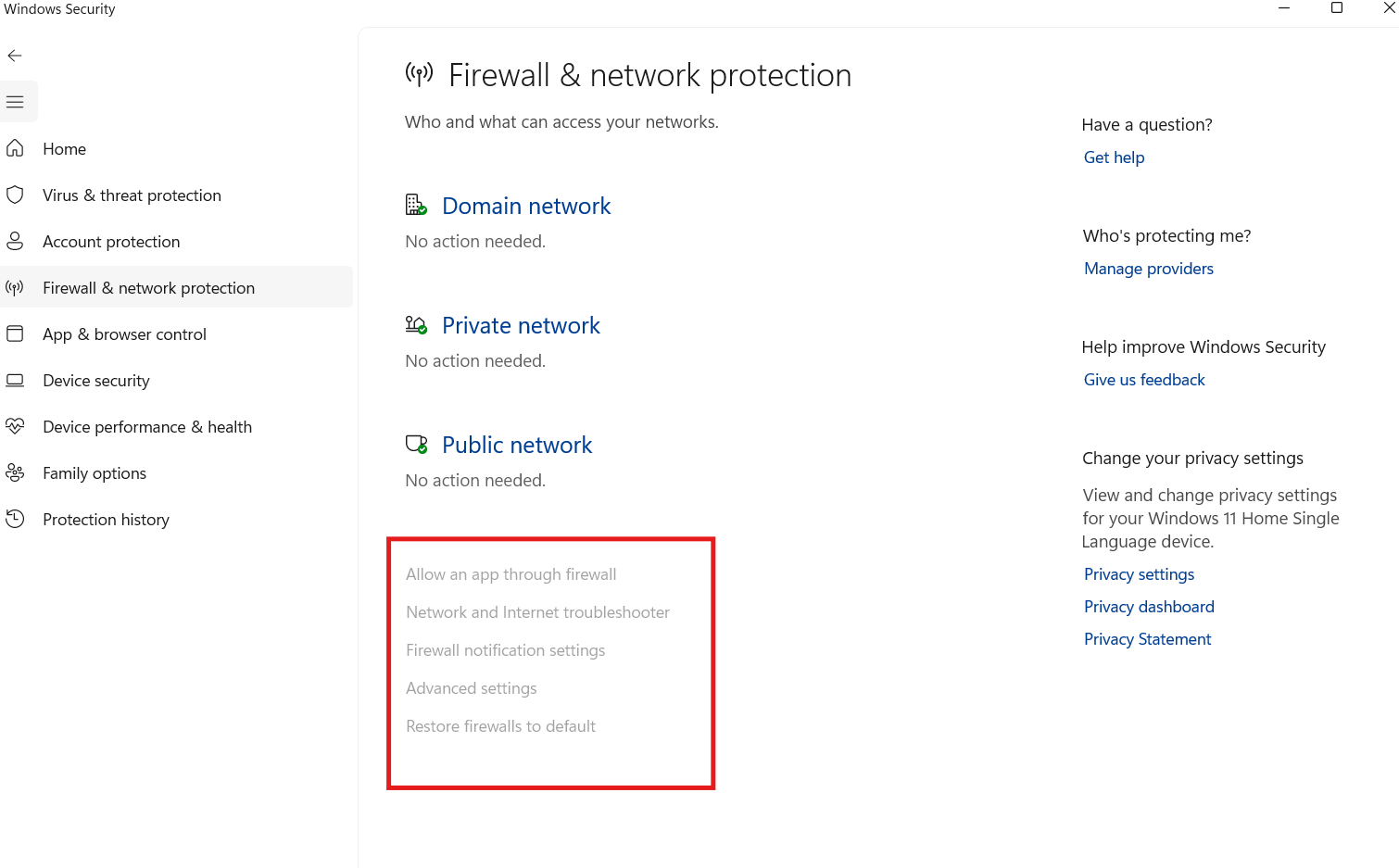Open the Manage providers link
The image size is (1399, 868).
click(x=1148, y=269)
